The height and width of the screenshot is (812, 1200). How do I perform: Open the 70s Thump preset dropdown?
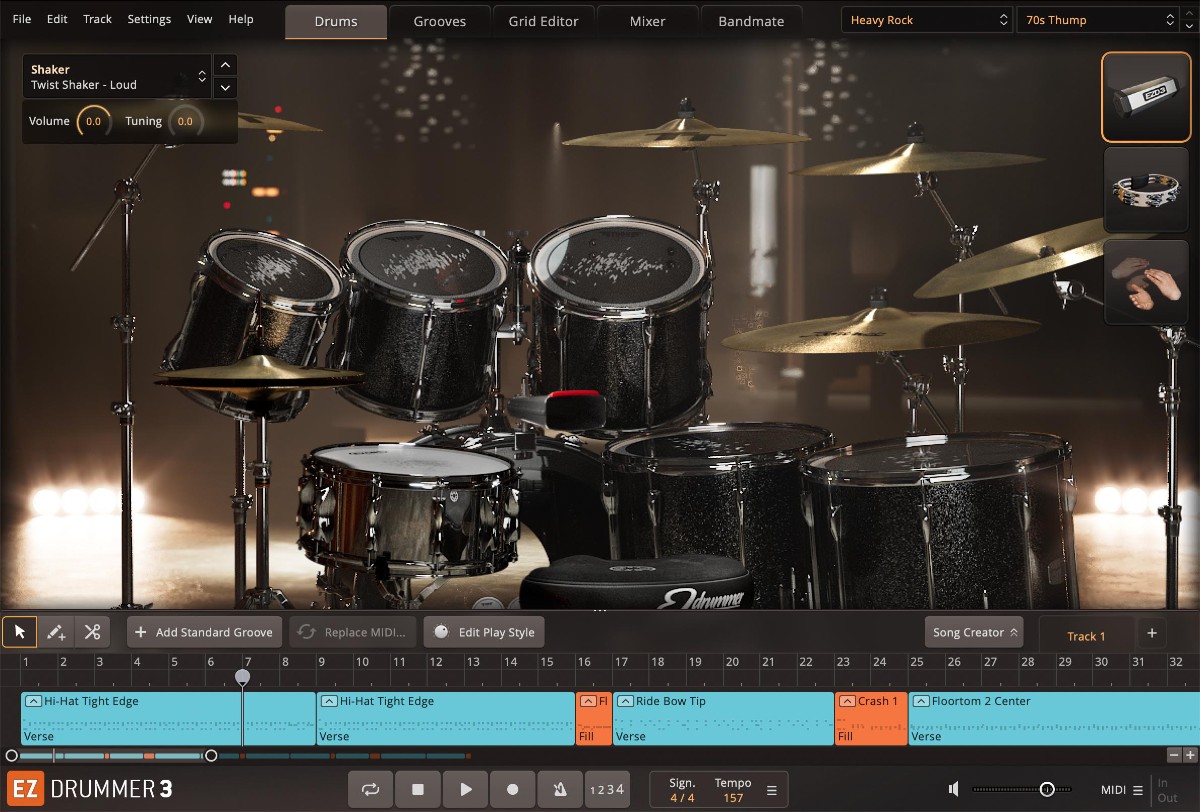tap(1097, 20)
